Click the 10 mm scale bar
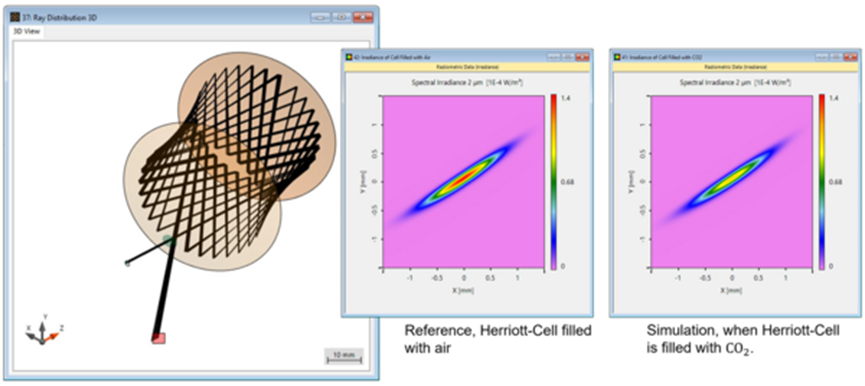 tap(344, 357)
